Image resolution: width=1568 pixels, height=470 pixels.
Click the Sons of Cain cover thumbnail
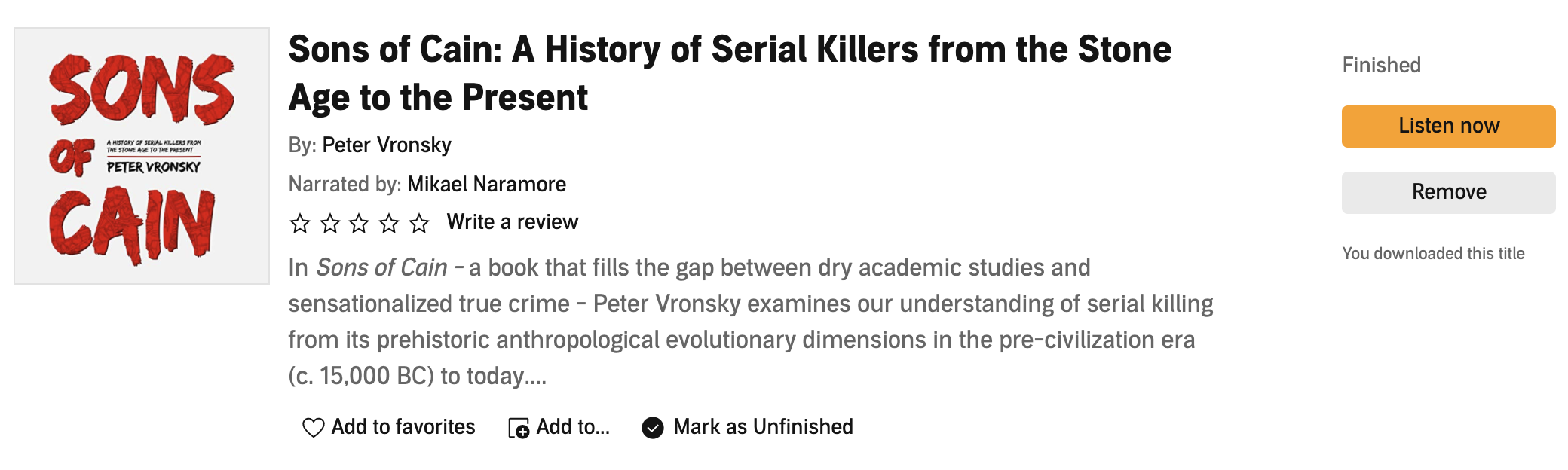click(x=142, y=156)
